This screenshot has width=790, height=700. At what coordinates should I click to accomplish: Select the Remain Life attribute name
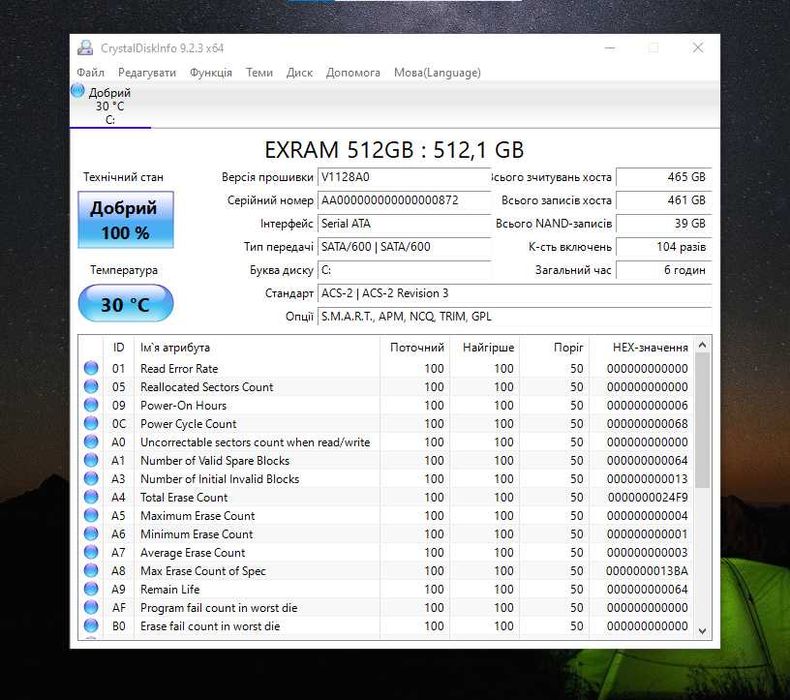pyautogui.click(x=170, y=589)
